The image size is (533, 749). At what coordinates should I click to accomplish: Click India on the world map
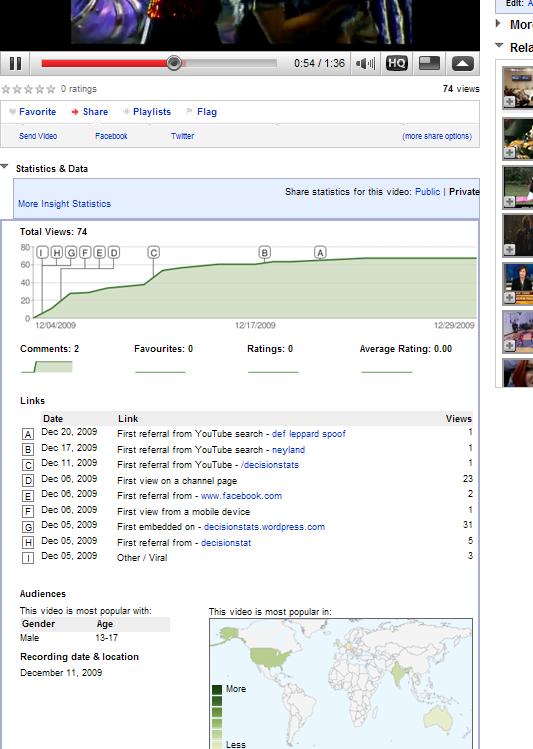click(x=398, y=674)
